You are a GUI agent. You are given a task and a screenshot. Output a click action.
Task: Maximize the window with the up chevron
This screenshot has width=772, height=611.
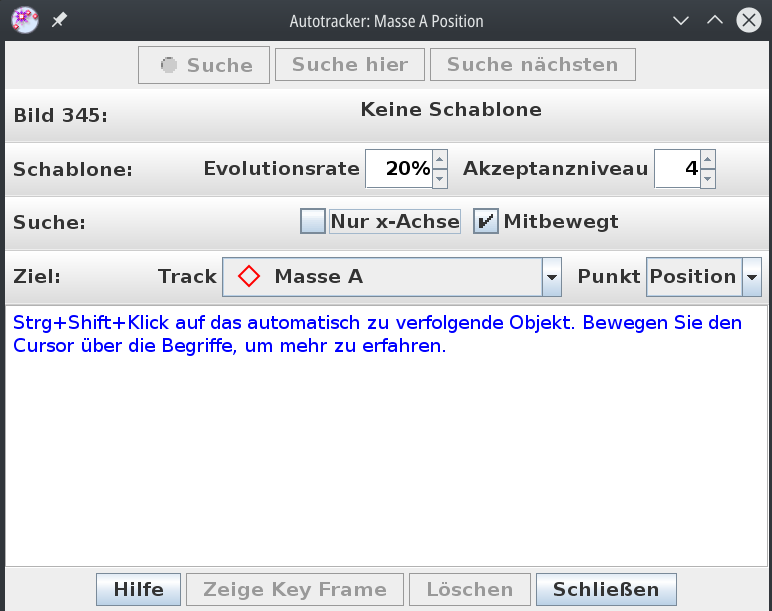[715, 21]
